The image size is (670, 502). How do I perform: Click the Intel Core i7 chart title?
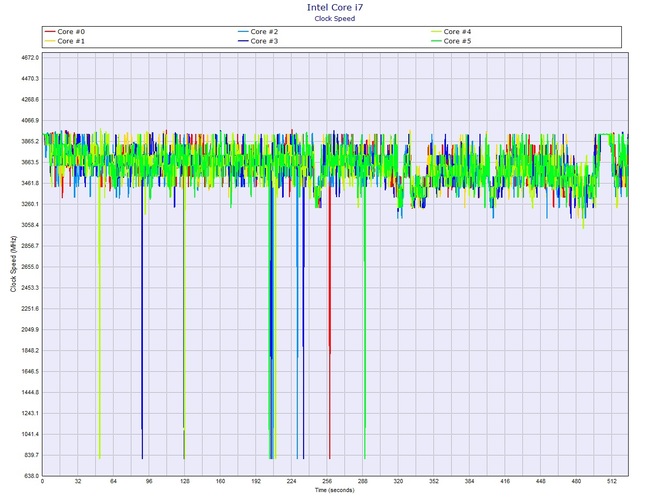pyautogui.click(x=335, y=7)
